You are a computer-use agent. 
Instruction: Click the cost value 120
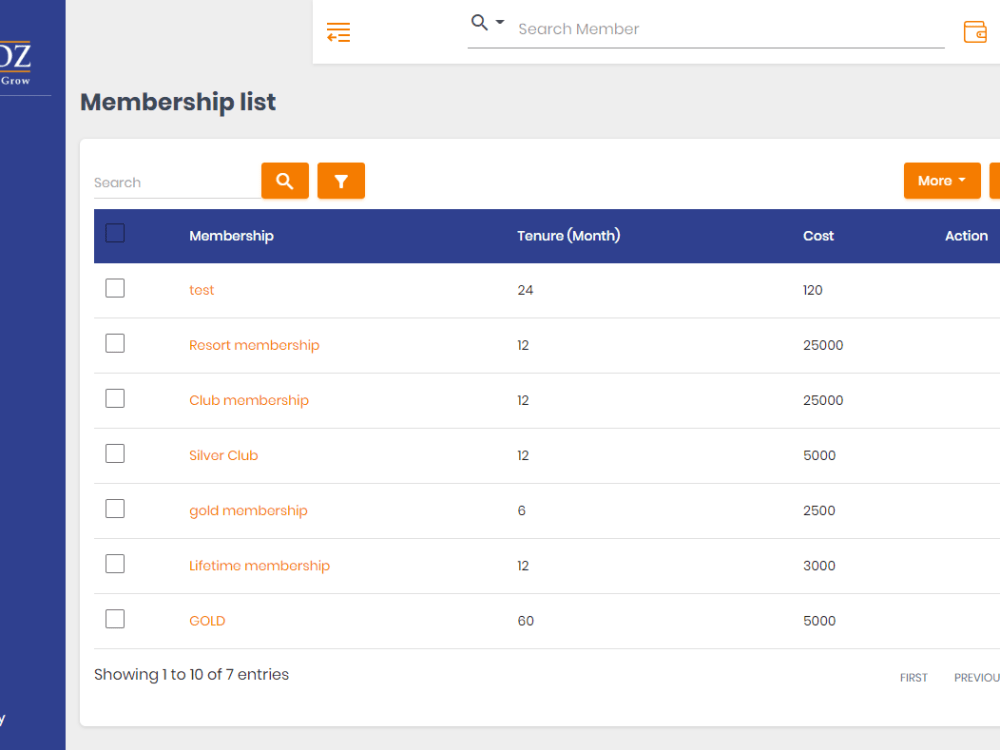click(812, 290)
